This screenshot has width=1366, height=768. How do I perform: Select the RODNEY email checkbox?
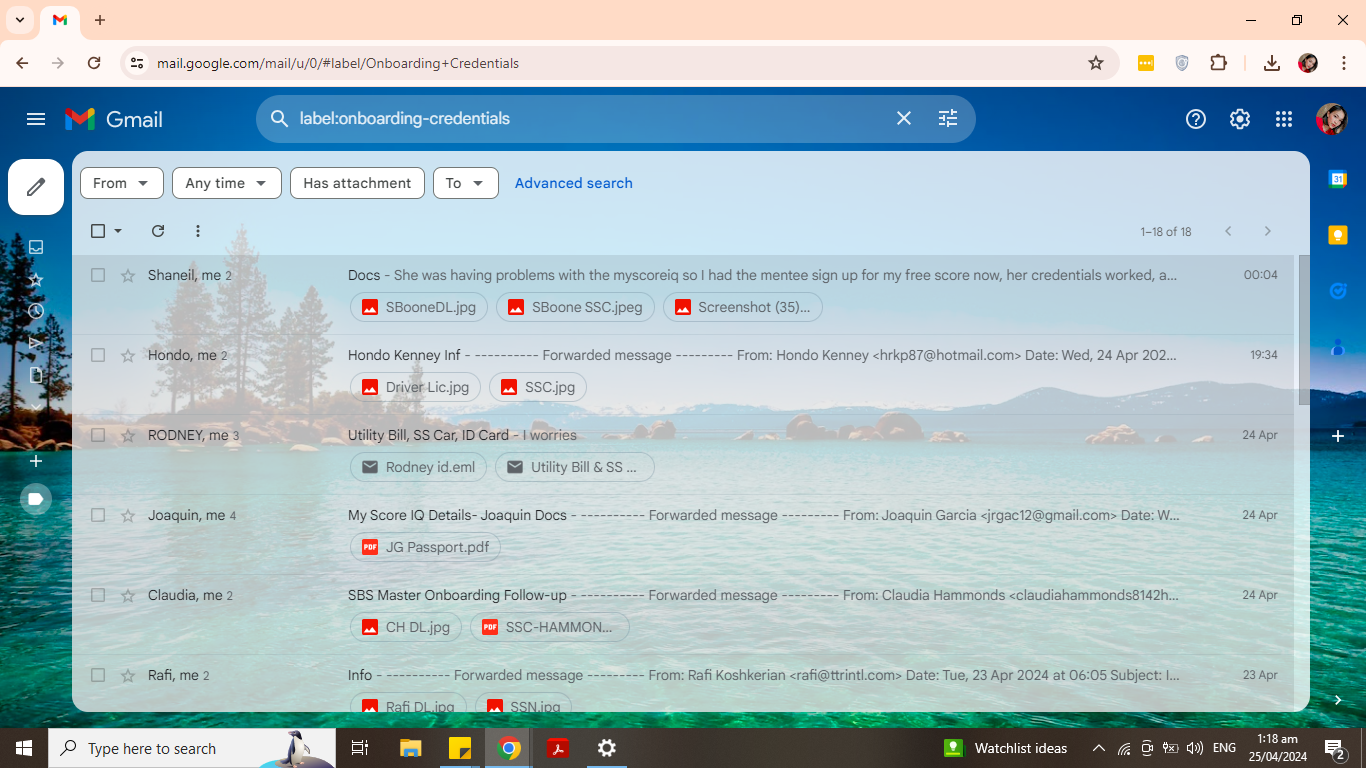pyautogui.click(x=98, y=435)
